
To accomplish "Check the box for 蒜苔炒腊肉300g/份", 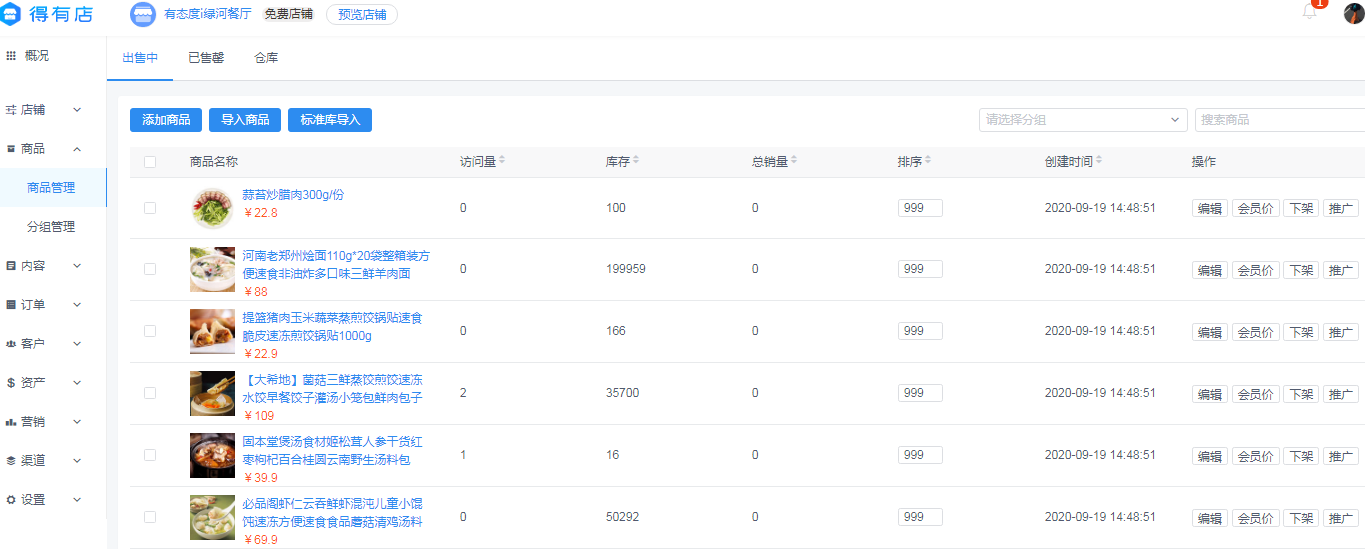I will [x=150, y=208].
